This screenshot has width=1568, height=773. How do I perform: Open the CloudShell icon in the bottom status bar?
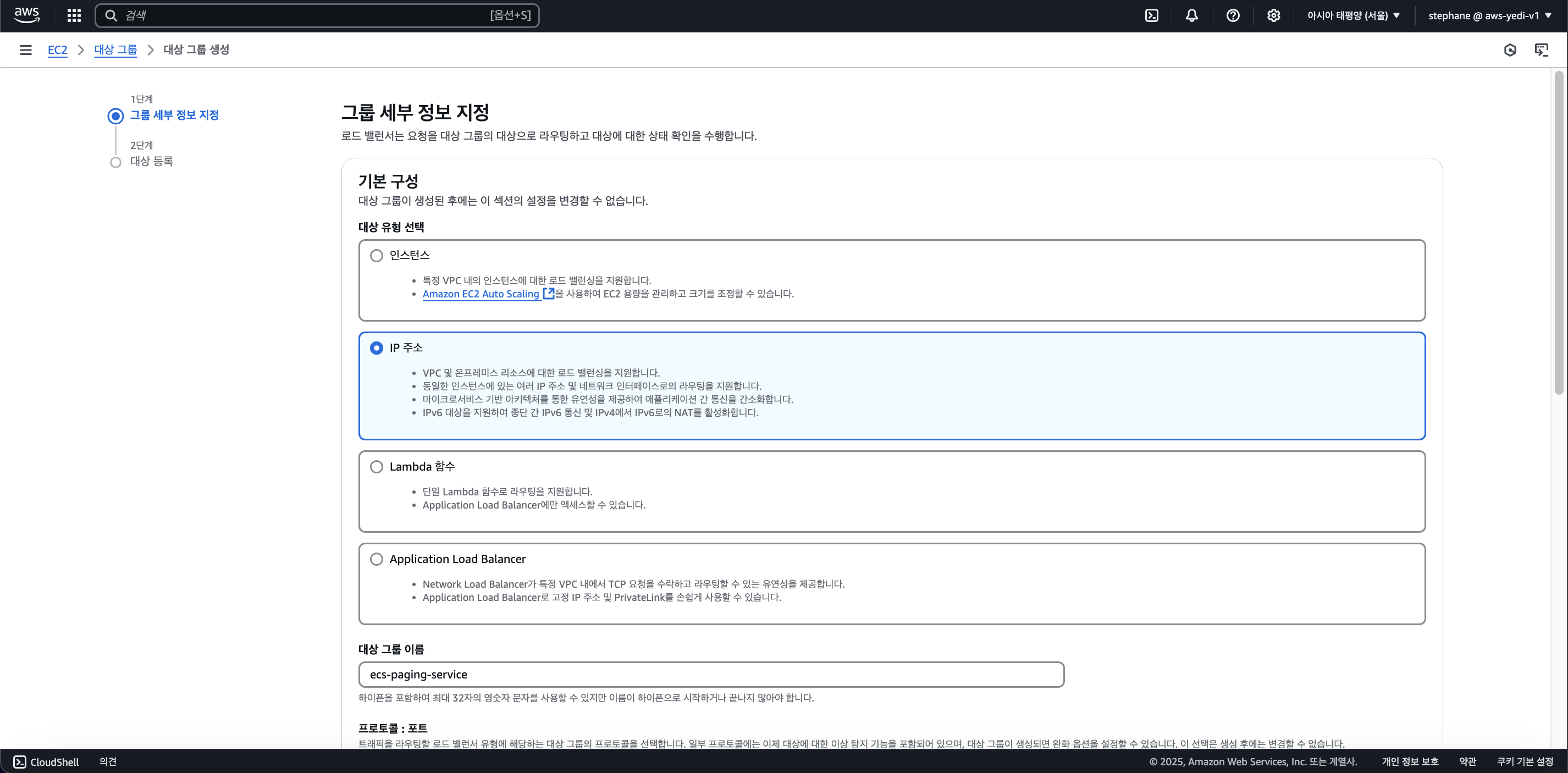tap(18, 761)
